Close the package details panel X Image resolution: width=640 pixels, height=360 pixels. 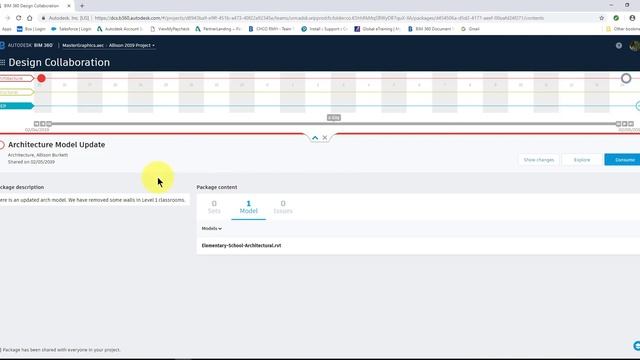coord(325,138)
